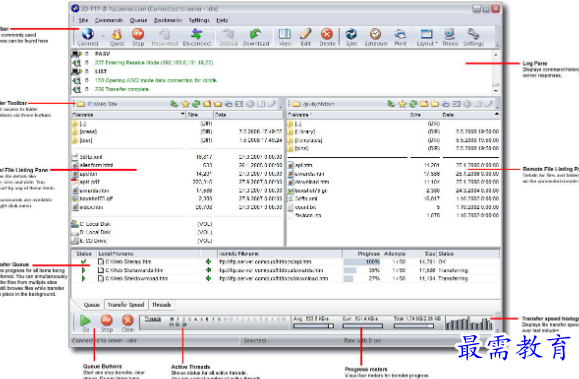
Task: Click the Edit pencil icon
Action: pos(306,34)
